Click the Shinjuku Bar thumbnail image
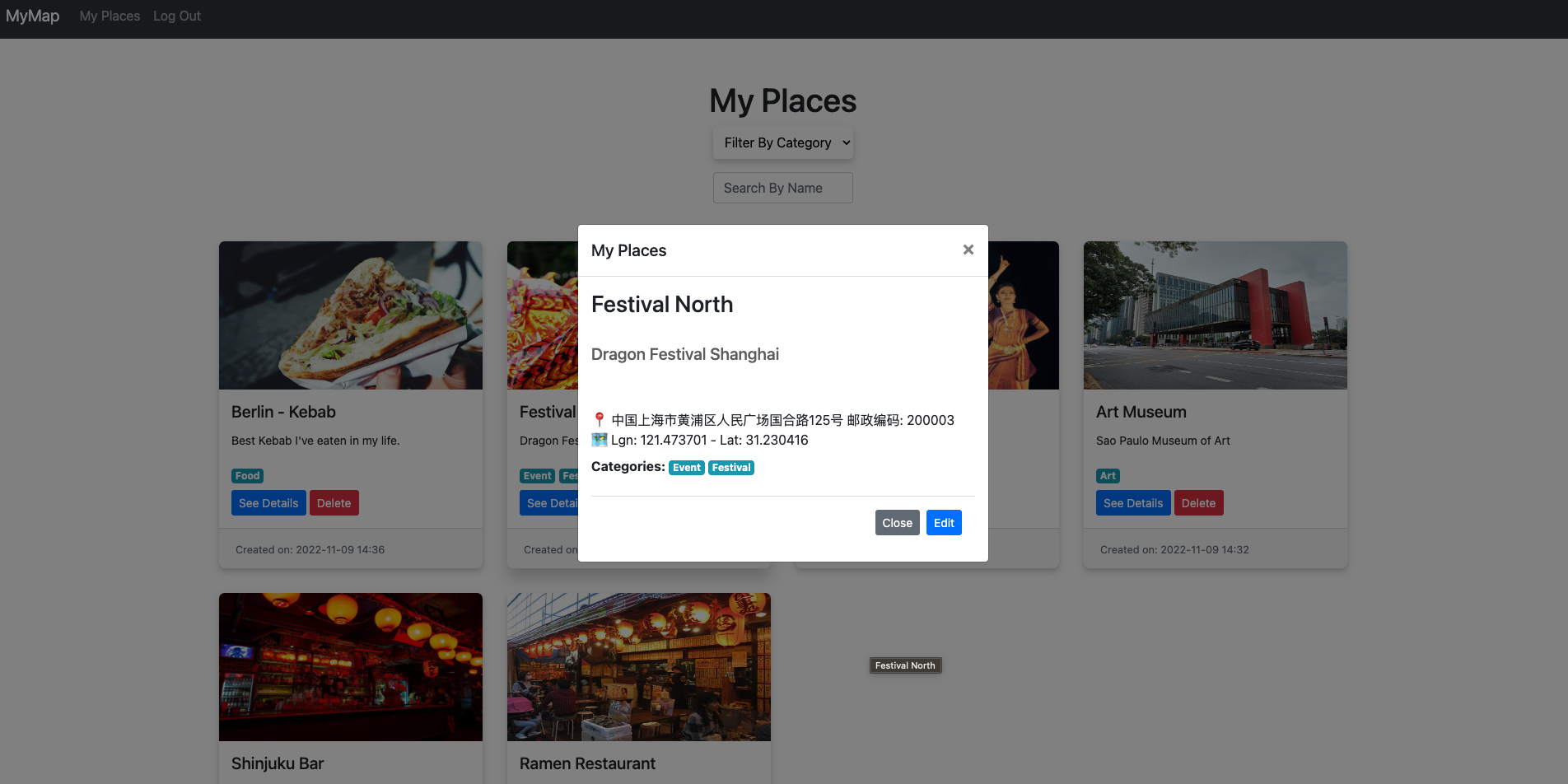This screenshot has height=784, width=1568. click(350, 667)
